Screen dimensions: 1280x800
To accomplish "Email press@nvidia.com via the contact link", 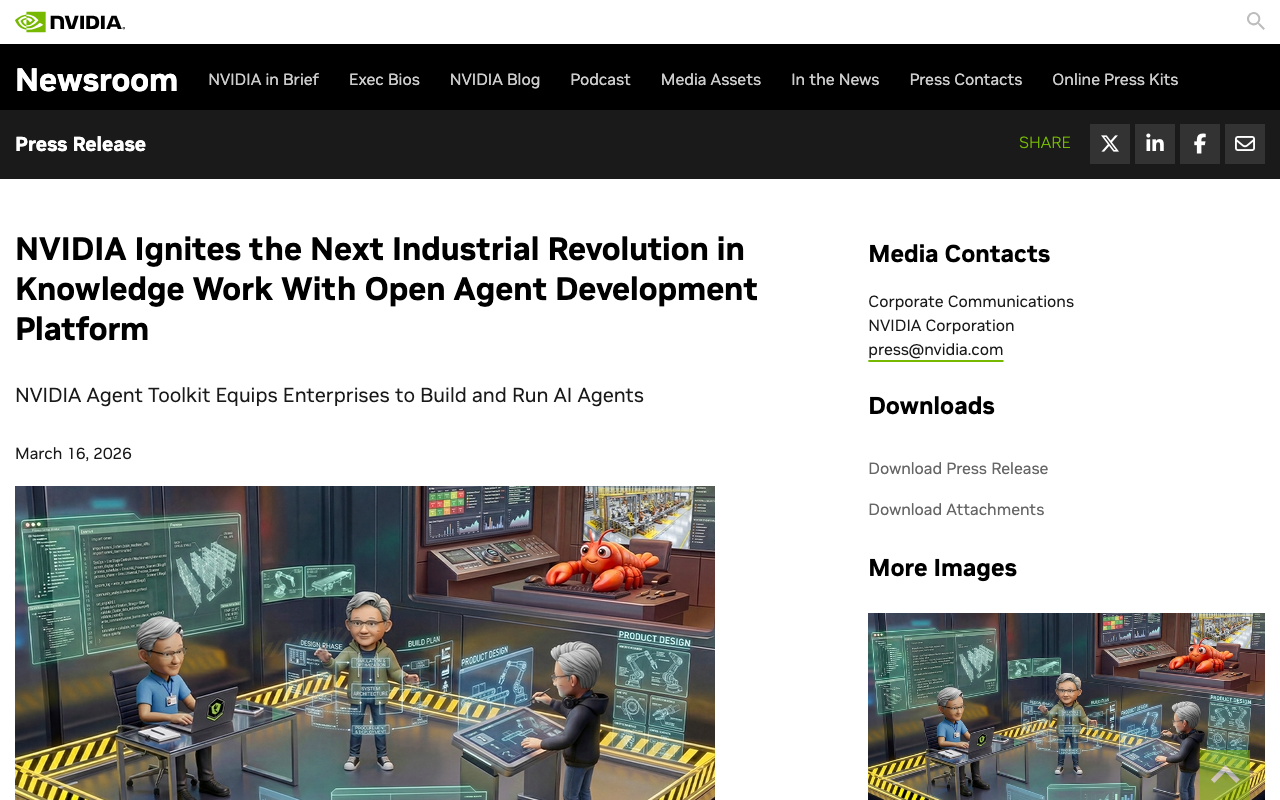I will tap(935, 349).
